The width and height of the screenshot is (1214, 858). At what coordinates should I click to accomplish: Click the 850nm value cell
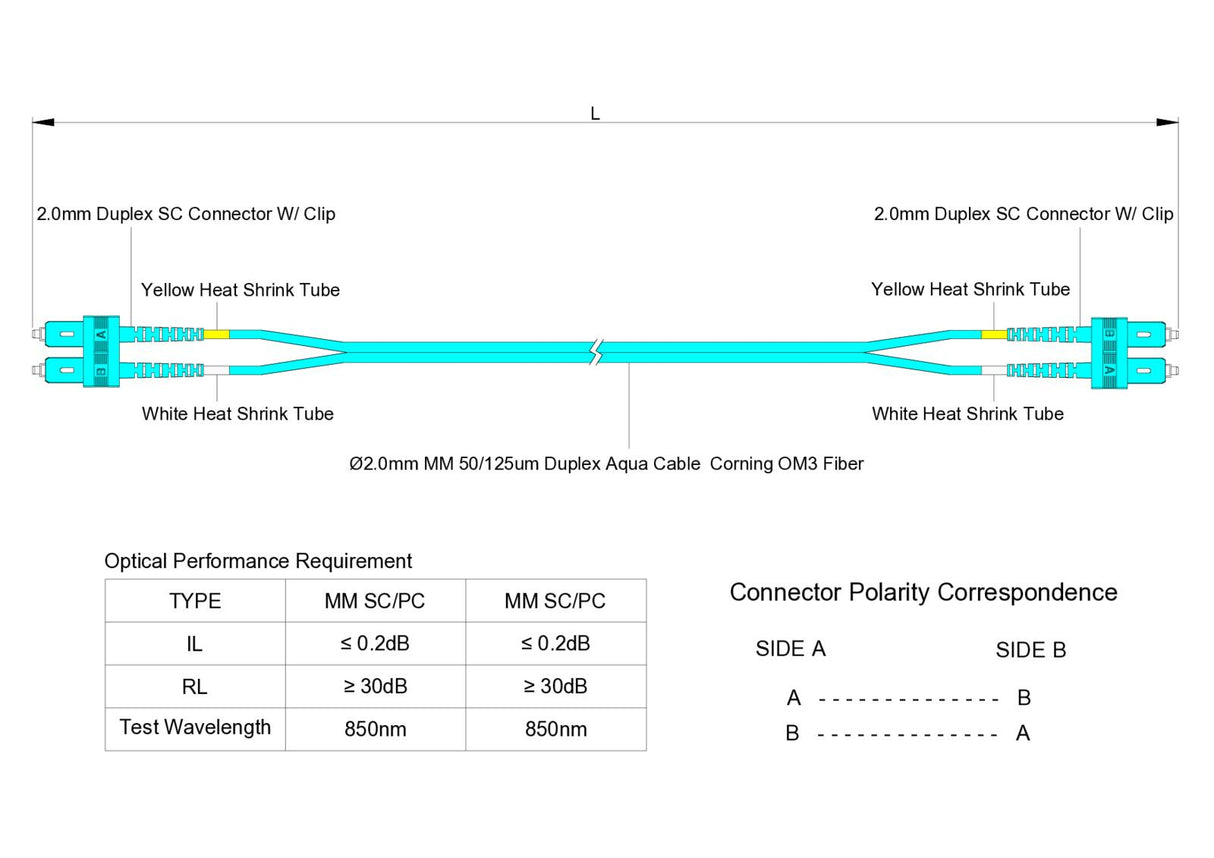pos(374,728)
